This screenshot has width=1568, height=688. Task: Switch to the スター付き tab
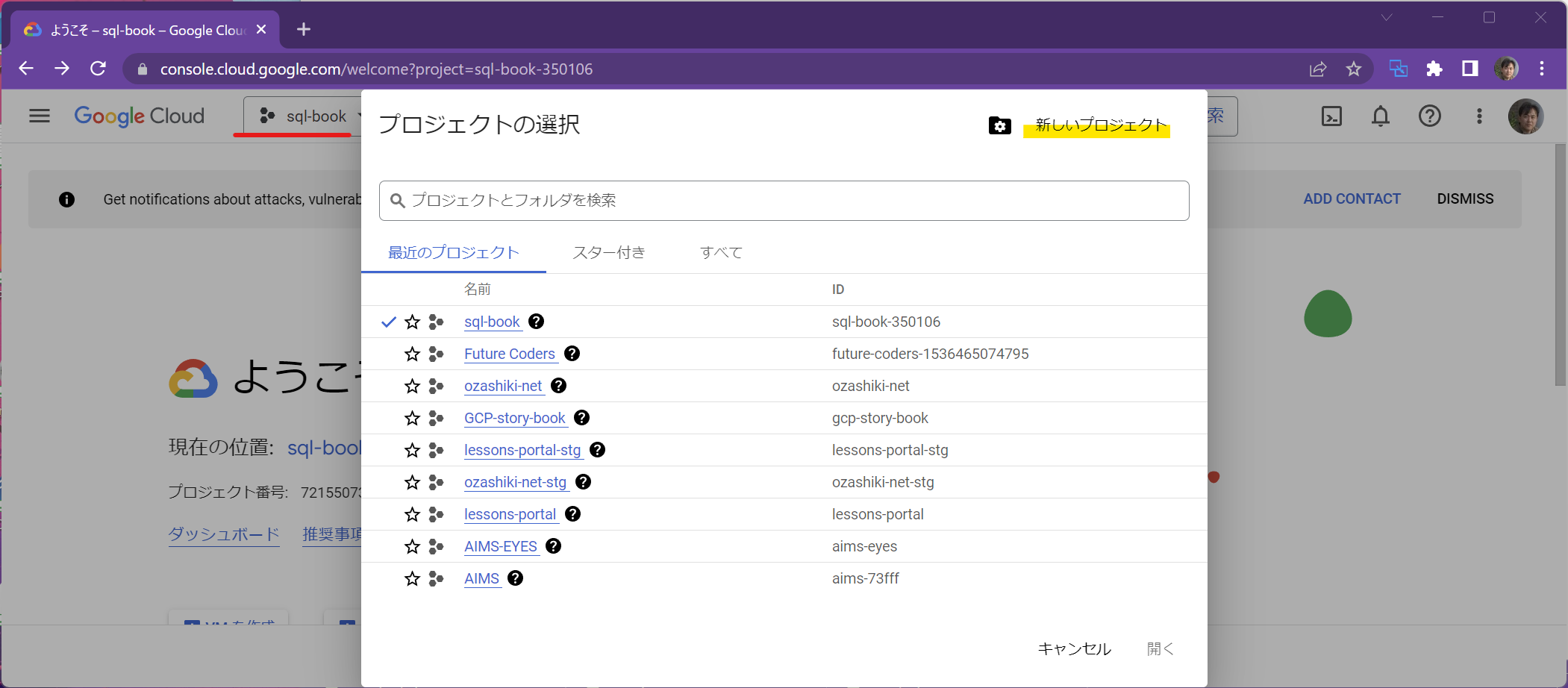[609, 252]
